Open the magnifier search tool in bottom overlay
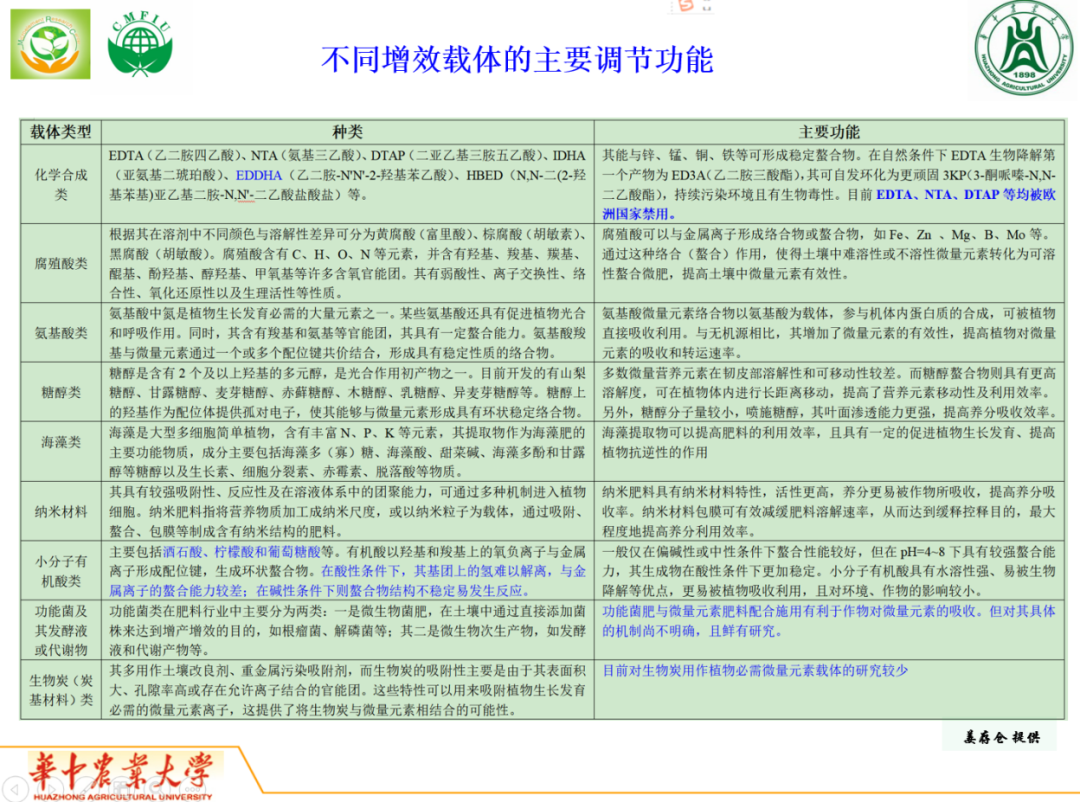The width and height of the screenshot is (1080, 802). coord(157,788)
